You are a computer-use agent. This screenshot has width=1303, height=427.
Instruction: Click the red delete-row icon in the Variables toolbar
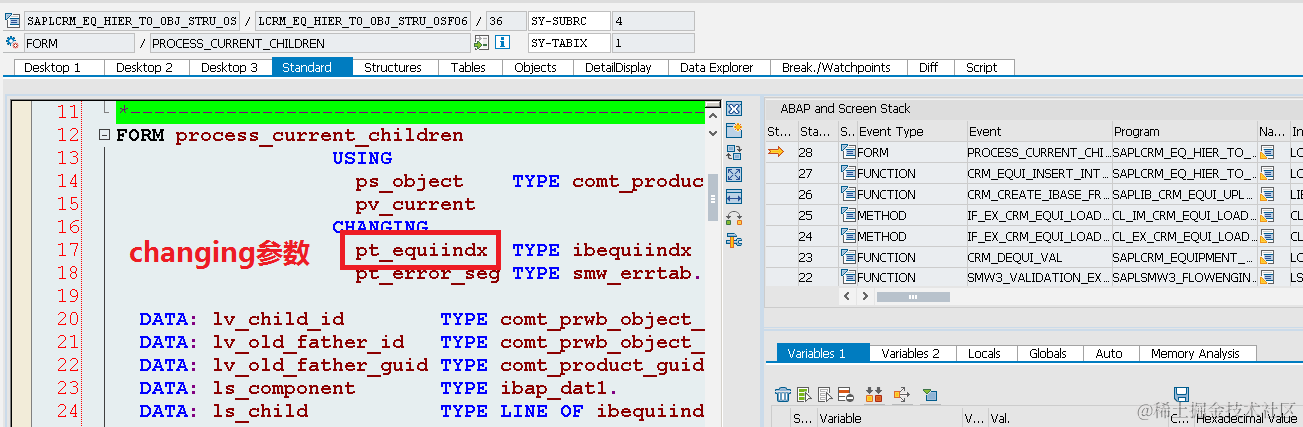point(845,395)
